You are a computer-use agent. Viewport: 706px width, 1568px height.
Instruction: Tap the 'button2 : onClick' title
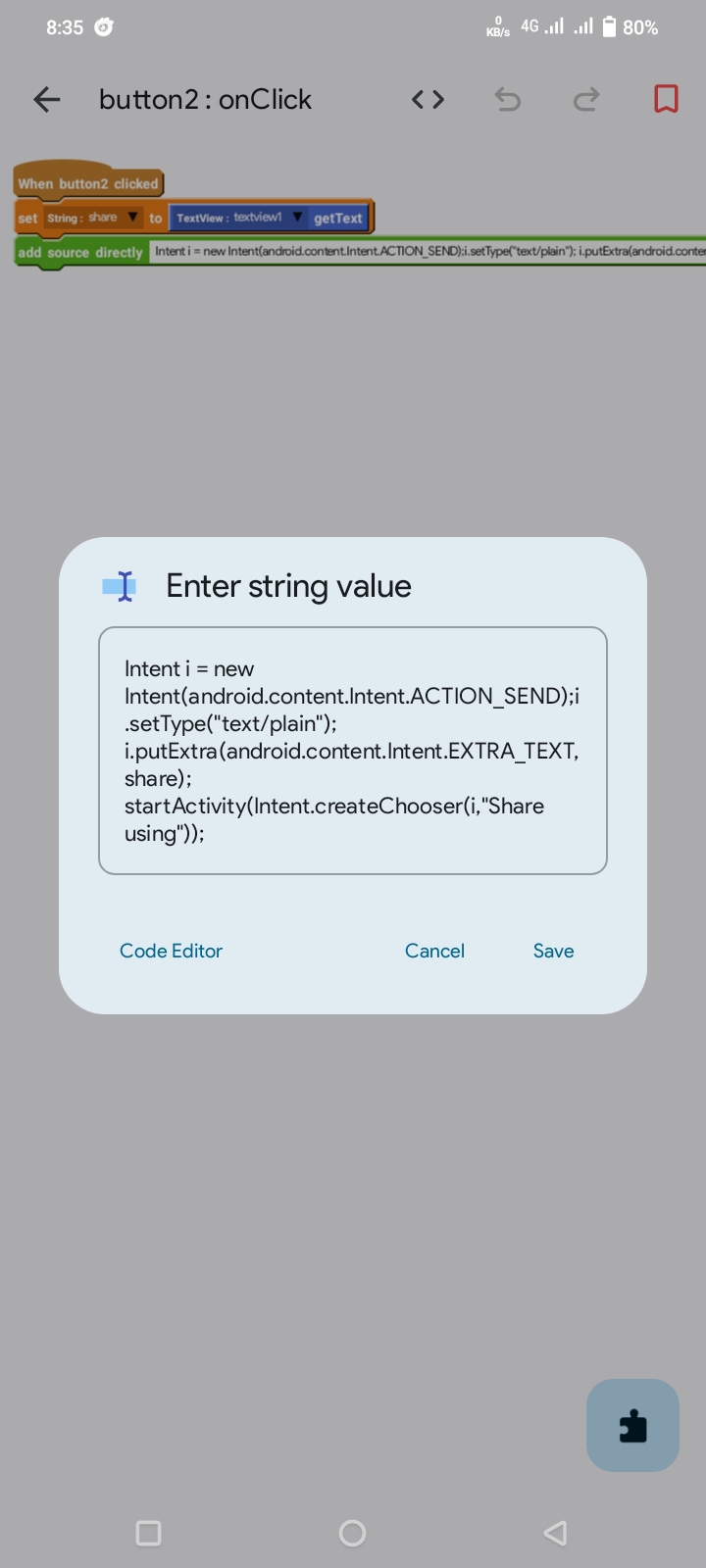(x=205, y=99)
